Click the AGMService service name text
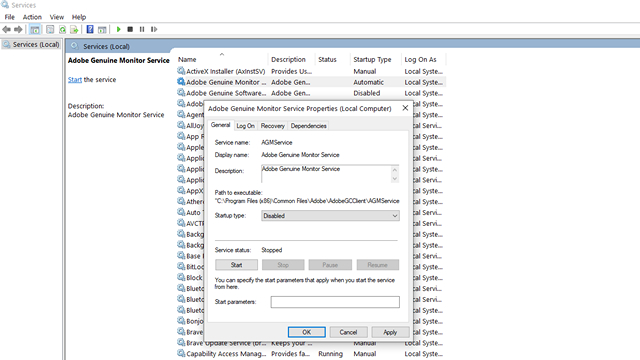Viewport: 640px width, 360px height. (x=277, y=142)
